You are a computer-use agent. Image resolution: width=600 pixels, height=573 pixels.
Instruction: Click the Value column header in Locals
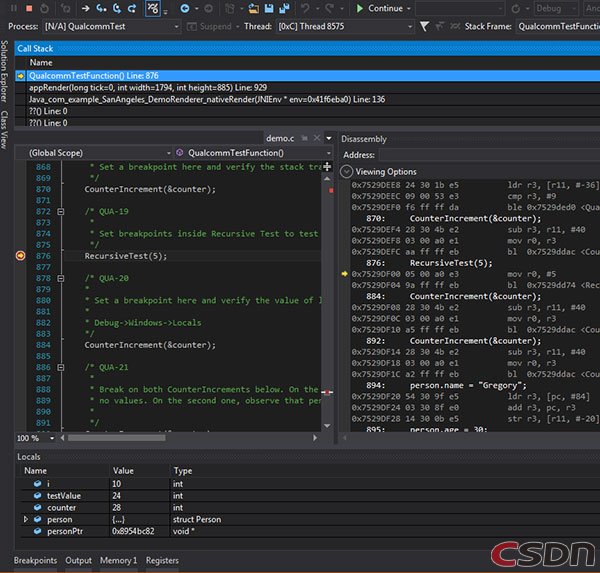tap(123, 471)
